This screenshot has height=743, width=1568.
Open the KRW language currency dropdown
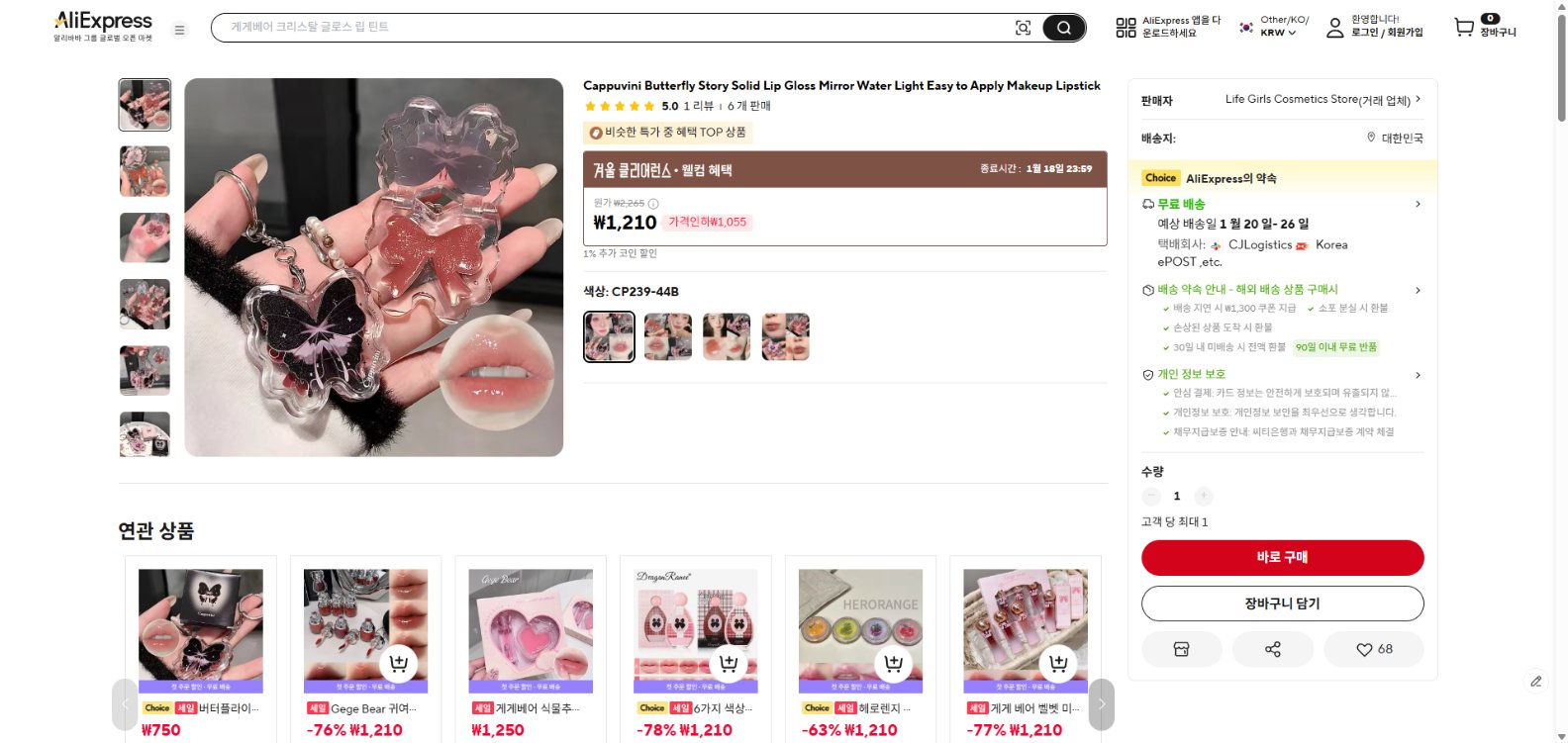(1277, 33)
